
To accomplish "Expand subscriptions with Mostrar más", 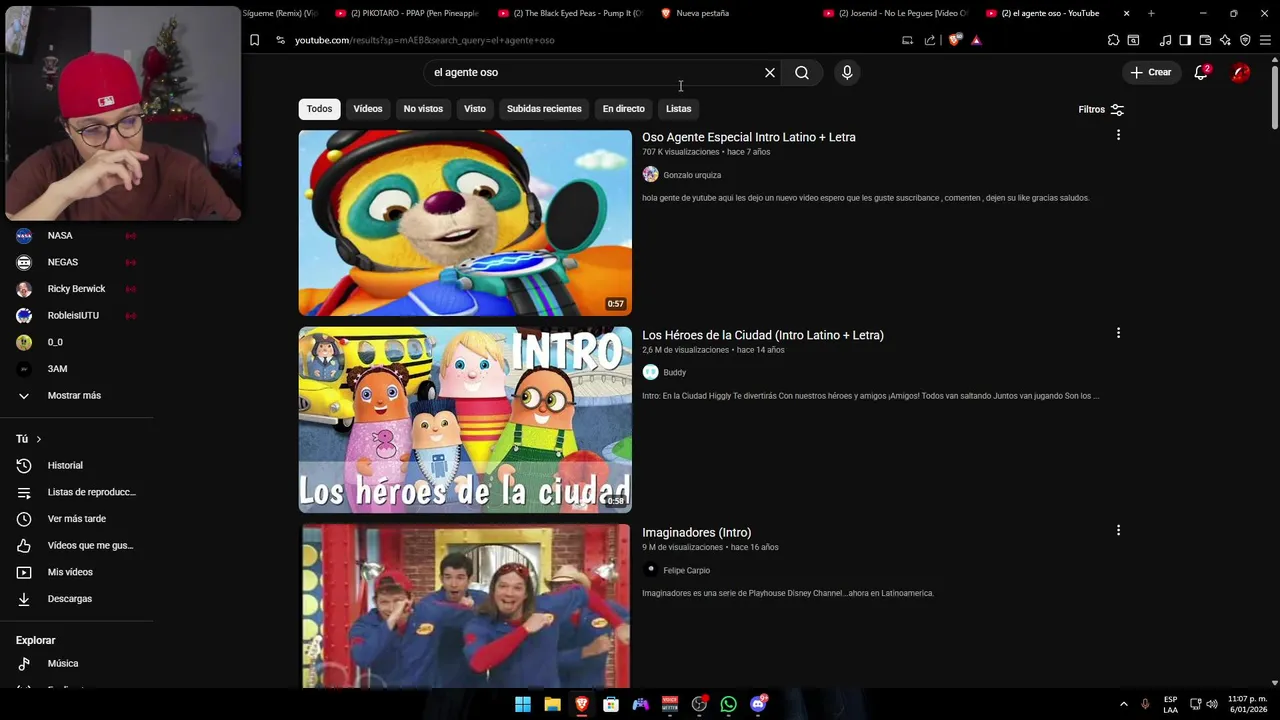I will click(76, 395).
